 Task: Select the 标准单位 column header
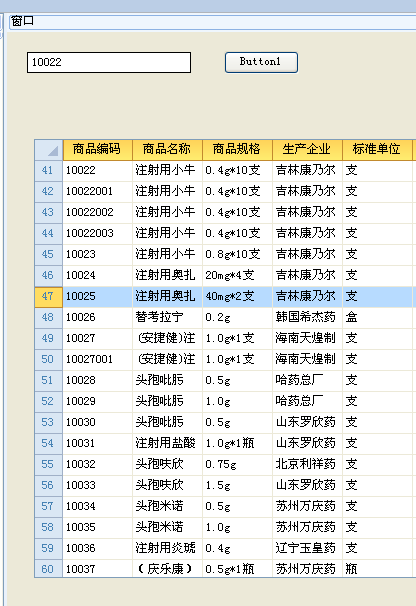pos(377,150)
